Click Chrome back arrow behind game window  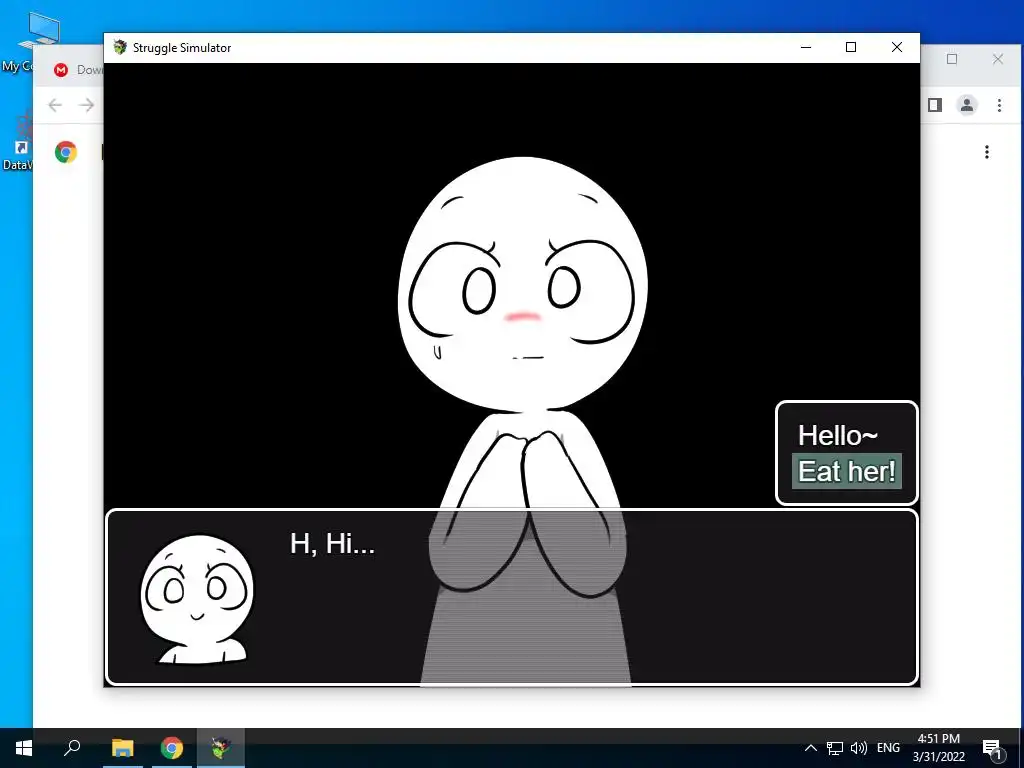(55, 105)
